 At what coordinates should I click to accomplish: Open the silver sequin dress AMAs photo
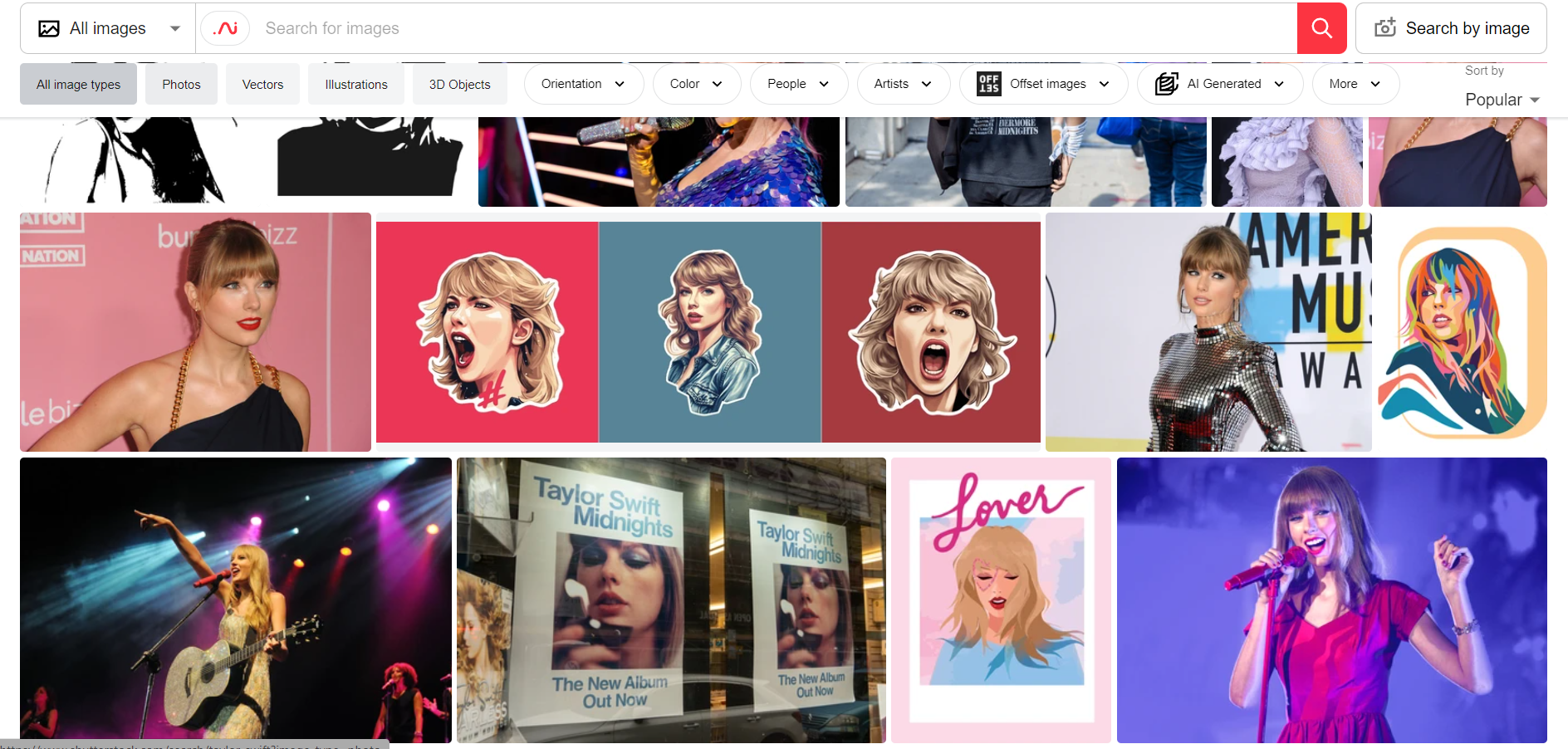[x=1208, y=332]
